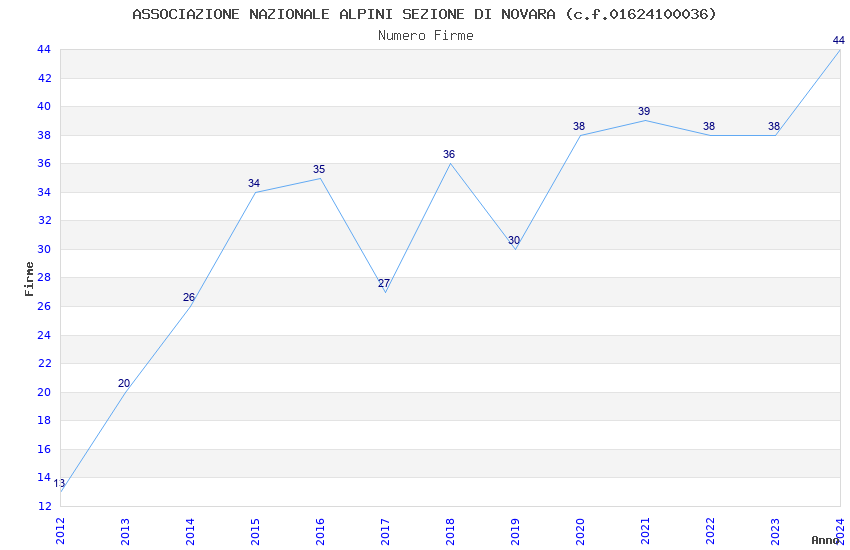Click the y-axis tick value 22
The height and width of the screenshot is (550, 850).
click(x=44, y=364)
